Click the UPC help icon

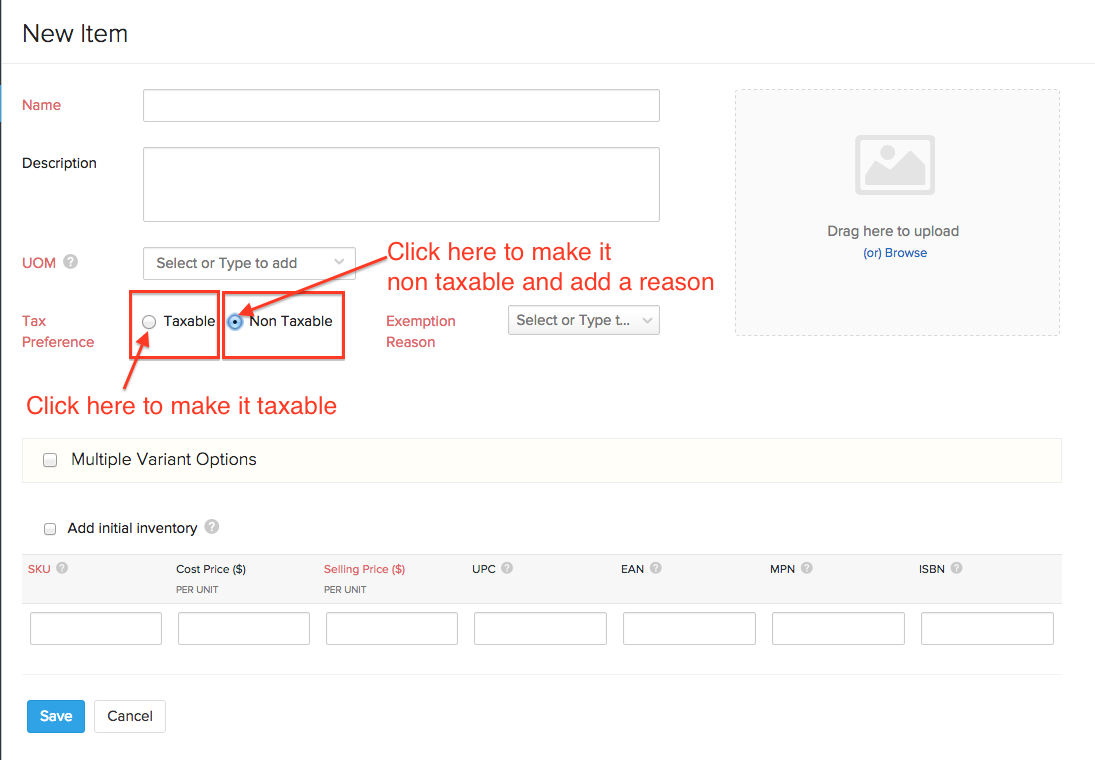507,568
